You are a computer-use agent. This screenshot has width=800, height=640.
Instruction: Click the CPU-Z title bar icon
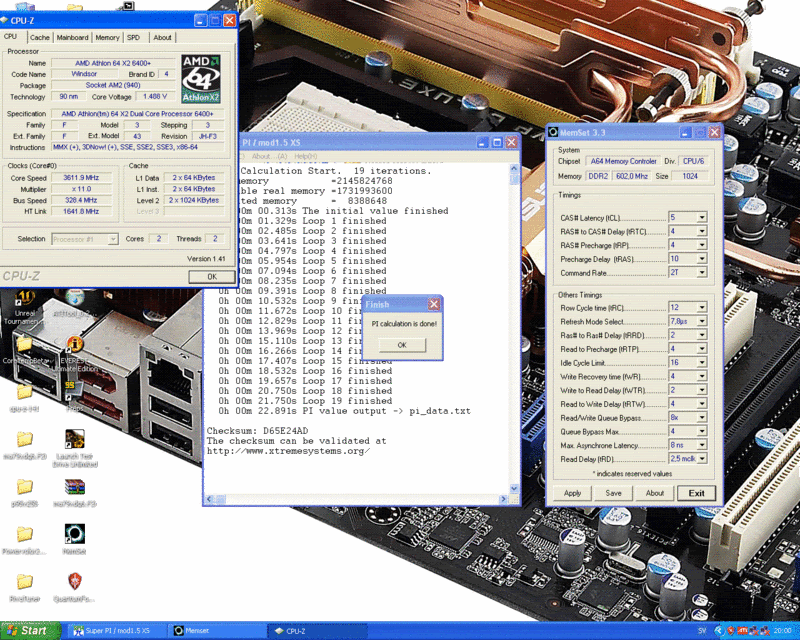(x=5, y=20)
